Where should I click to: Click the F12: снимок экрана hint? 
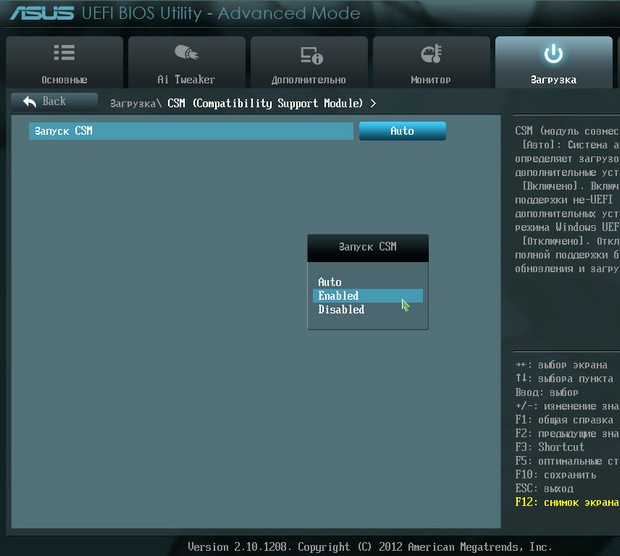(567, 502)
